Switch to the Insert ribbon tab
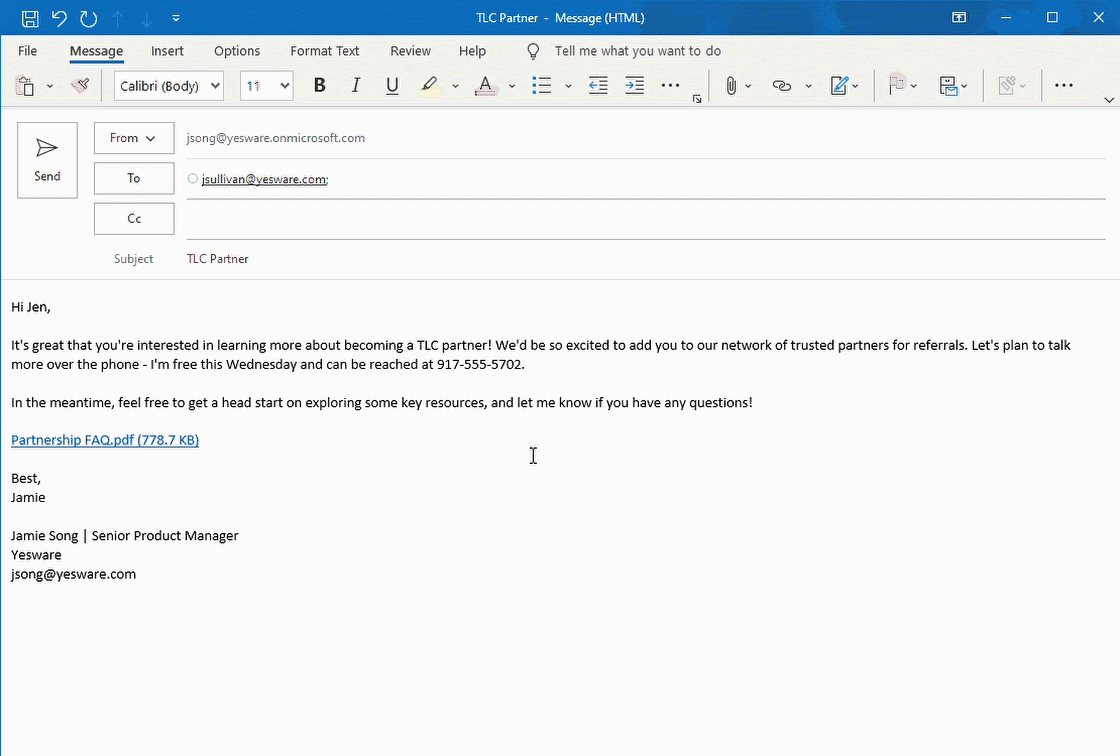 click(x=167, y=51)
